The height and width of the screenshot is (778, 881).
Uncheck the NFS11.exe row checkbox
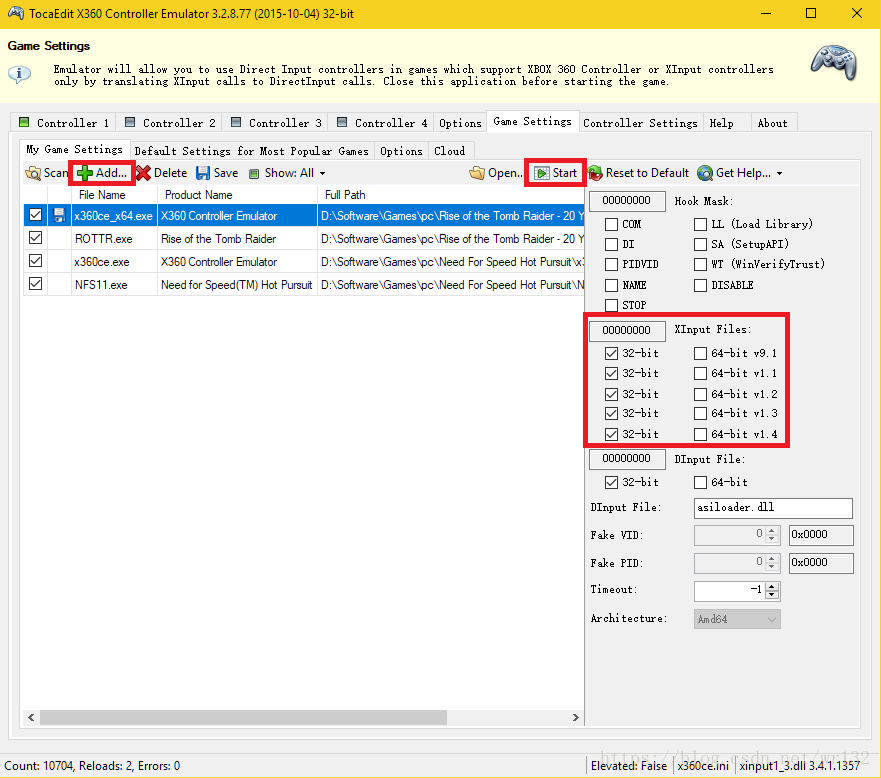[35, 284]
